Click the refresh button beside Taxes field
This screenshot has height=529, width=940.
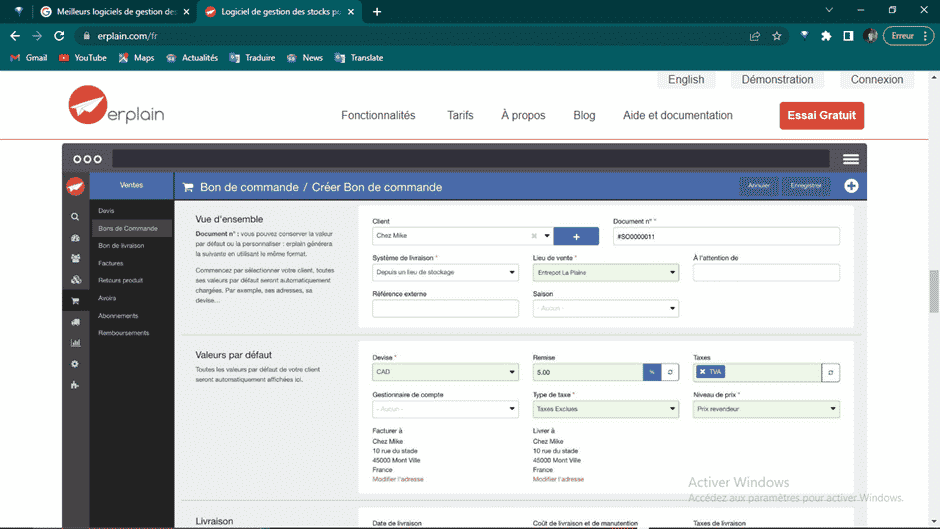831,372
